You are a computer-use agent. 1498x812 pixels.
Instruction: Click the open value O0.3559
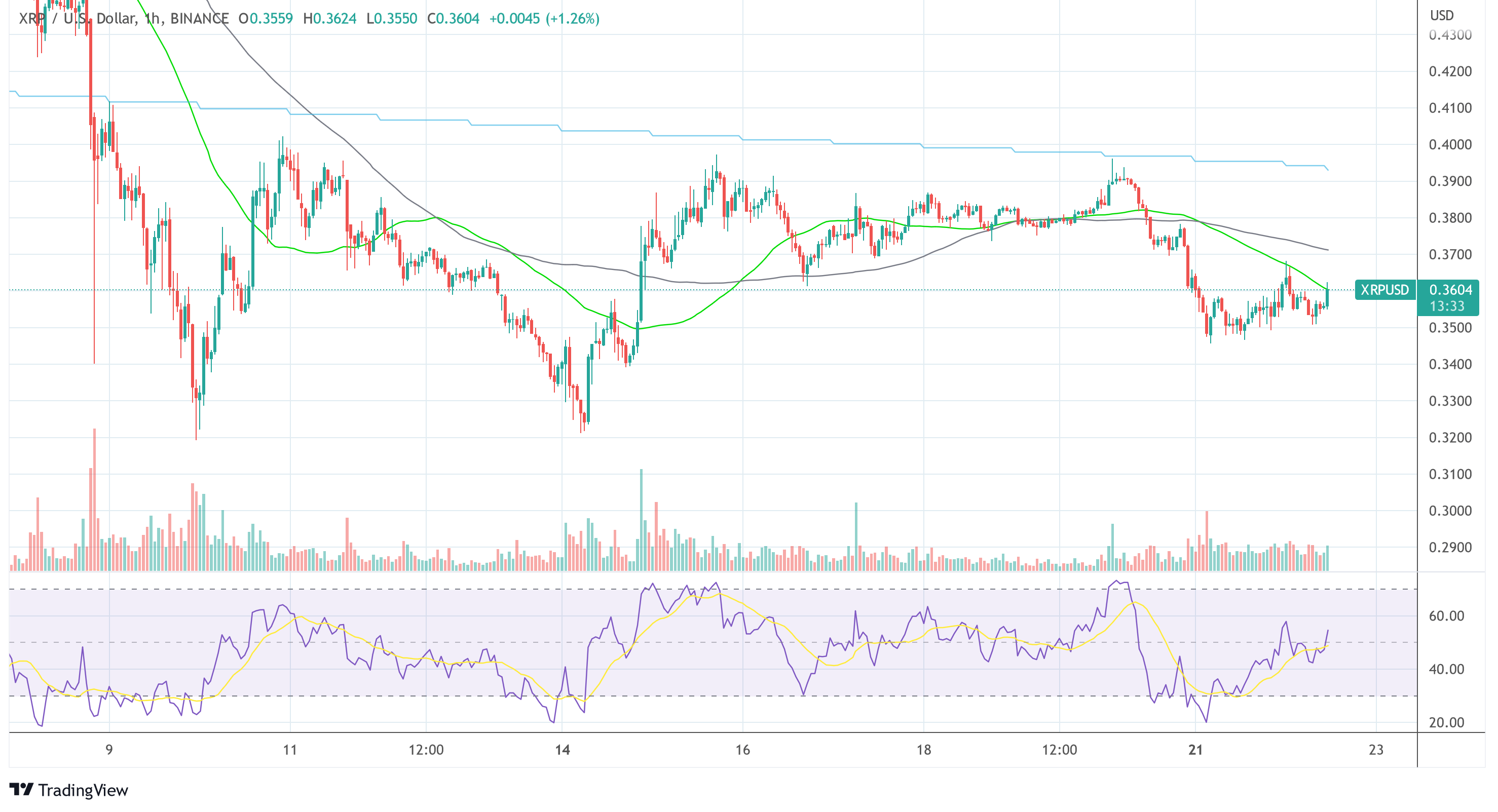266,19
